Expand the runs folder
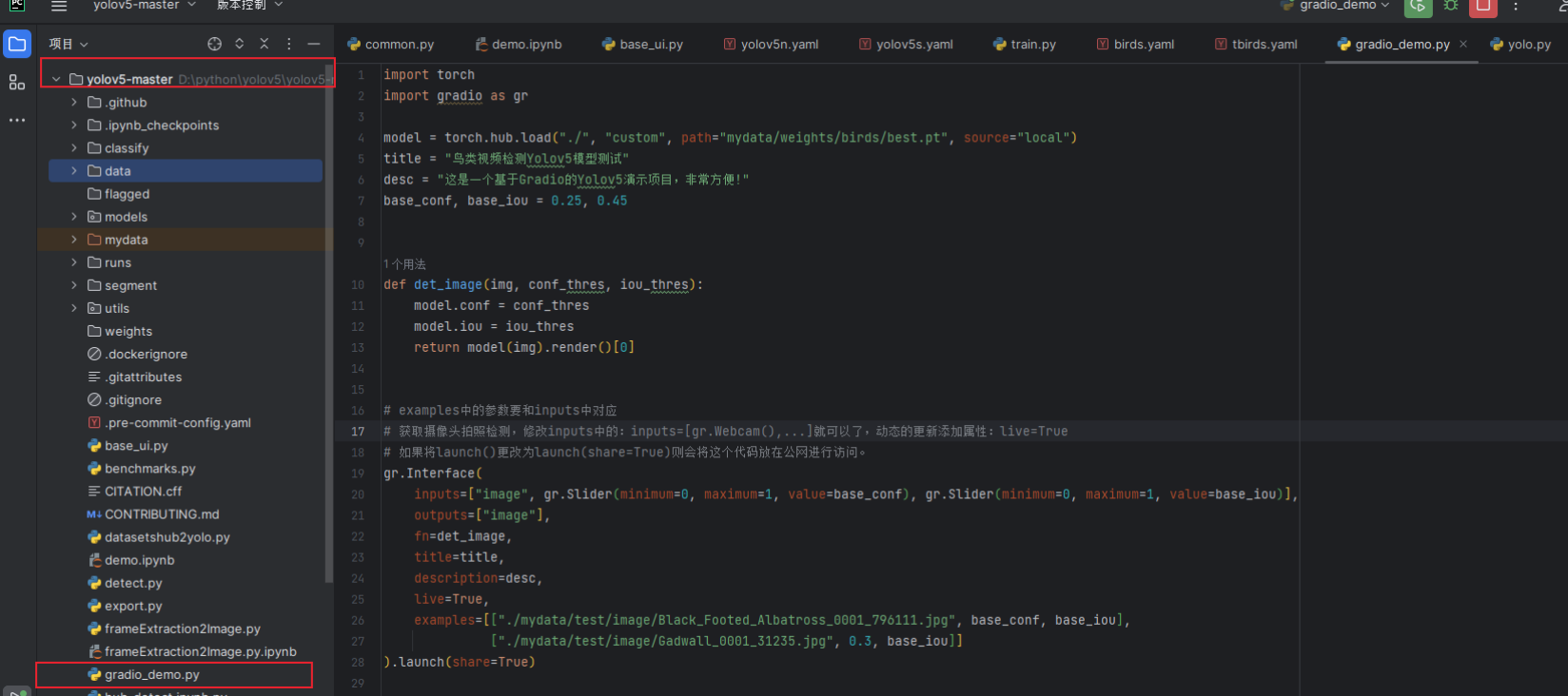This screenshot has width=1568, height=696. point(74,262)
